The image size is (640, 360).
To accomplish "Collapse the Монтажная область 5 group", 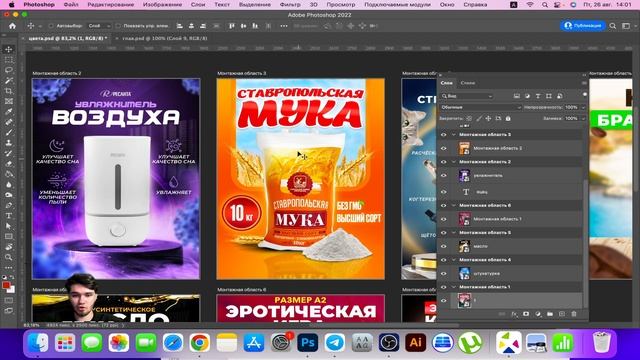I will 453,233.
